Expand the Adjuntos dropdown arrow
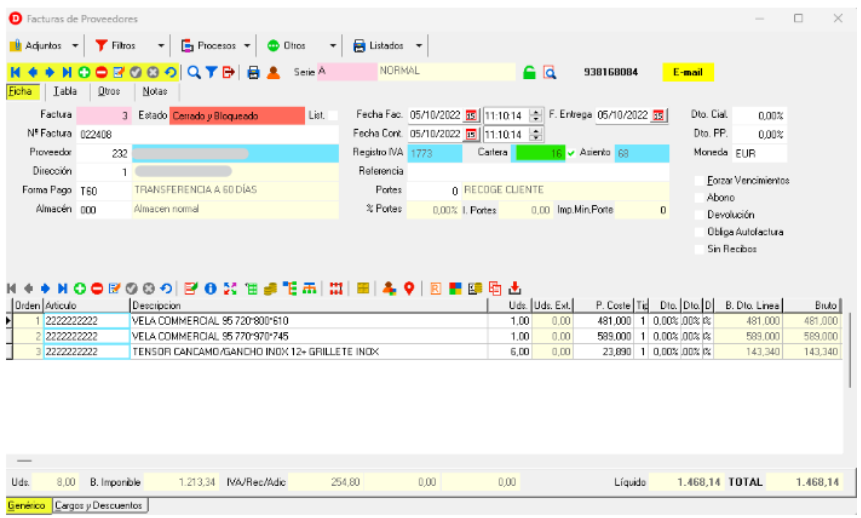Image resolution: width=861 pixels, height=518 pixels. click(x=75, y=46)
